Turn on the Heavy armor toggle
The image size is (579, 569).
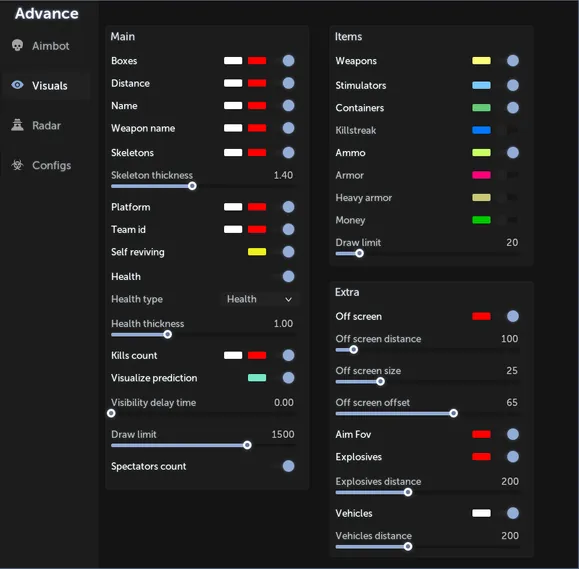pos(508,197)
